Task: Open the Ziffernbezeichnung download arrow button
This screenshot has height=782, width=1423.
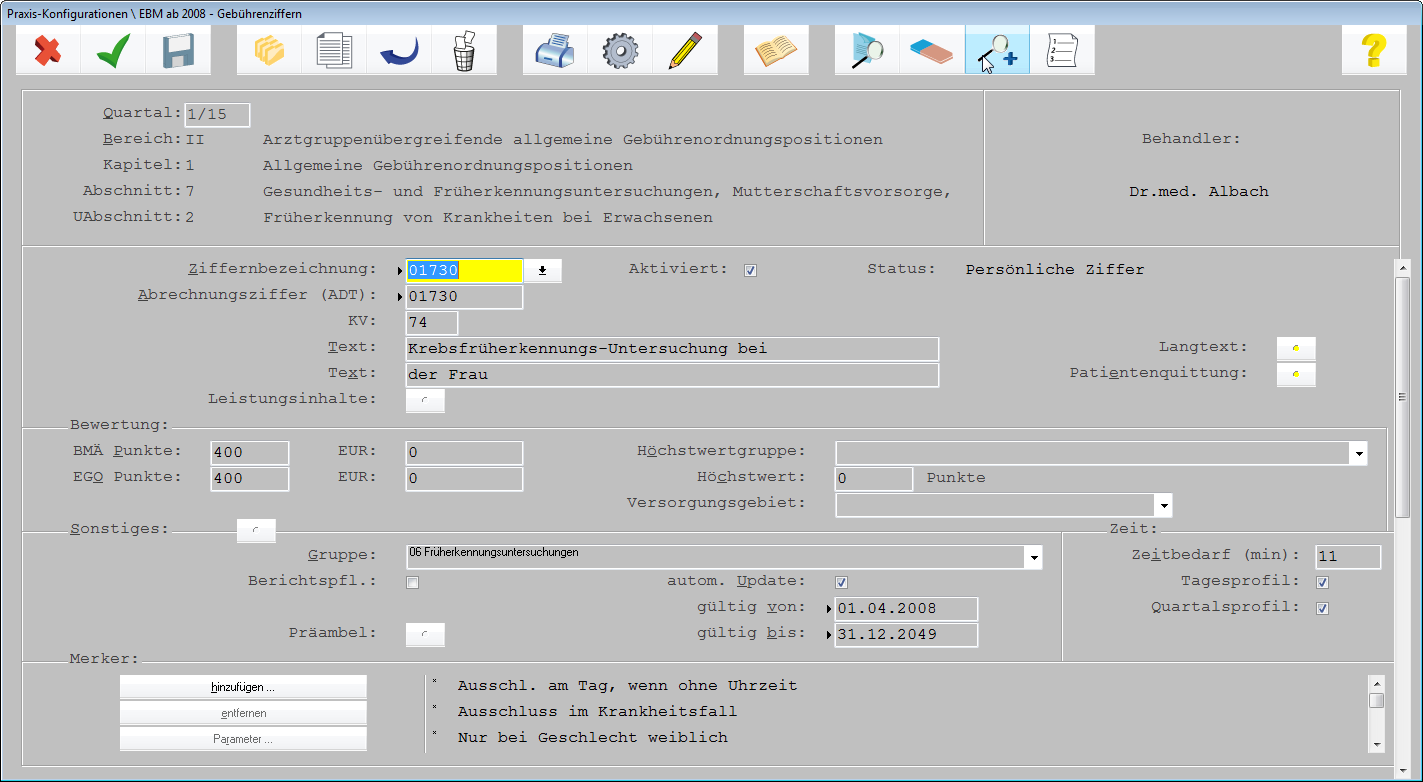Action: (x=542, y=271)
